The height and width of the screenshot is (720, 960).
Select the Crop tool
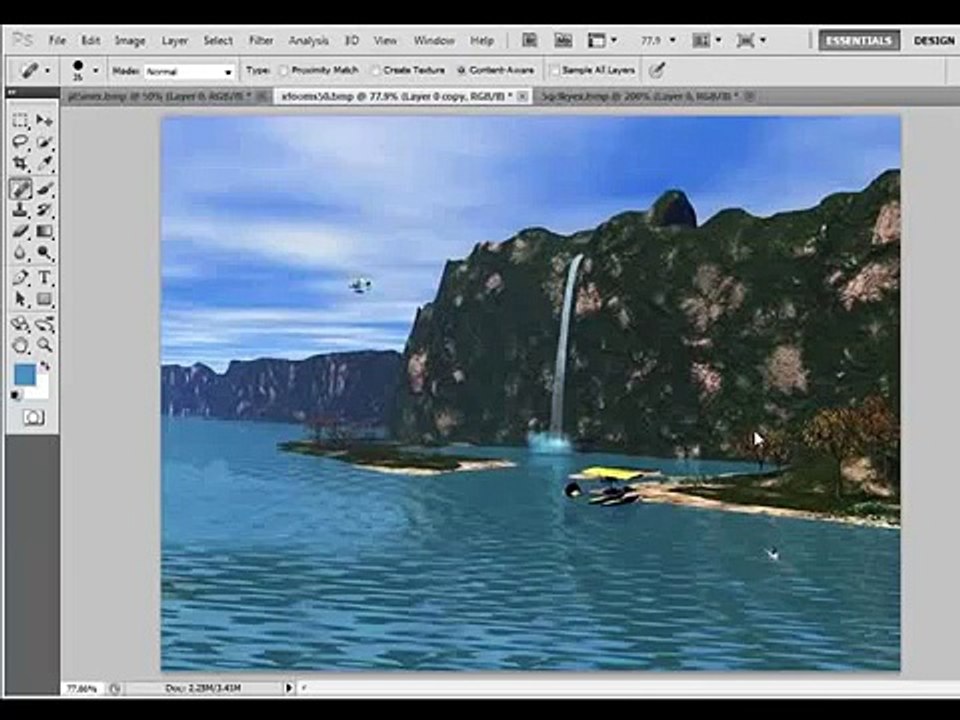pyautogui.click(x=20, y=163)
